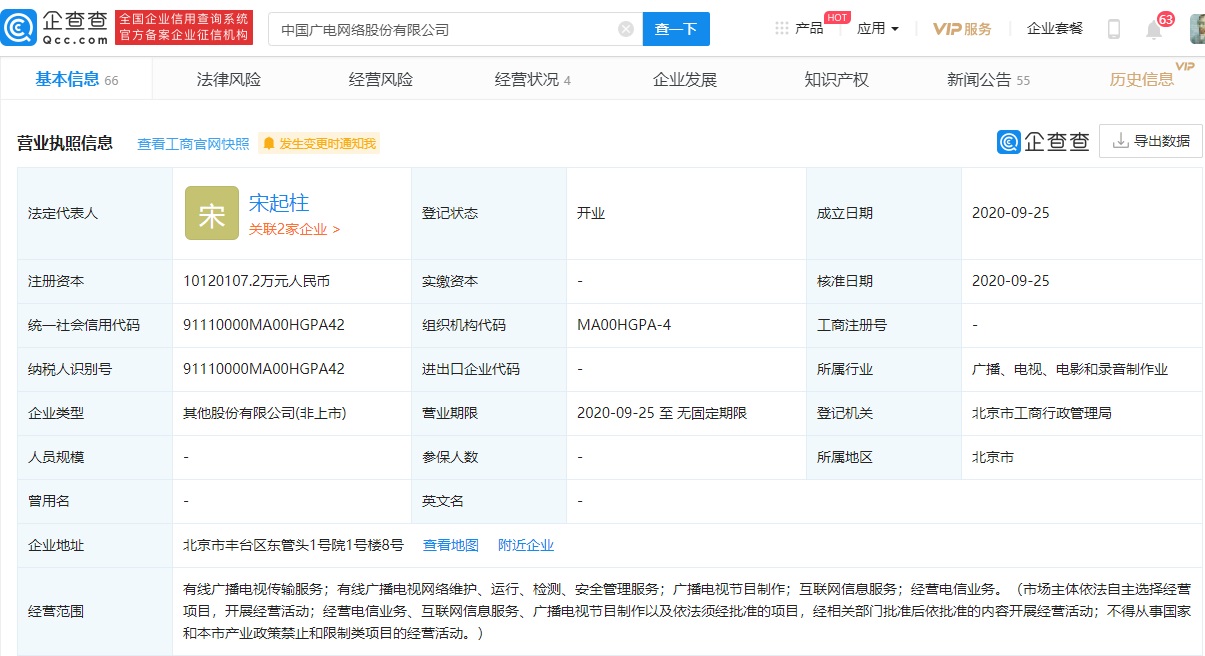
Task: Click the user avatar in top right
Action: 1196,29
